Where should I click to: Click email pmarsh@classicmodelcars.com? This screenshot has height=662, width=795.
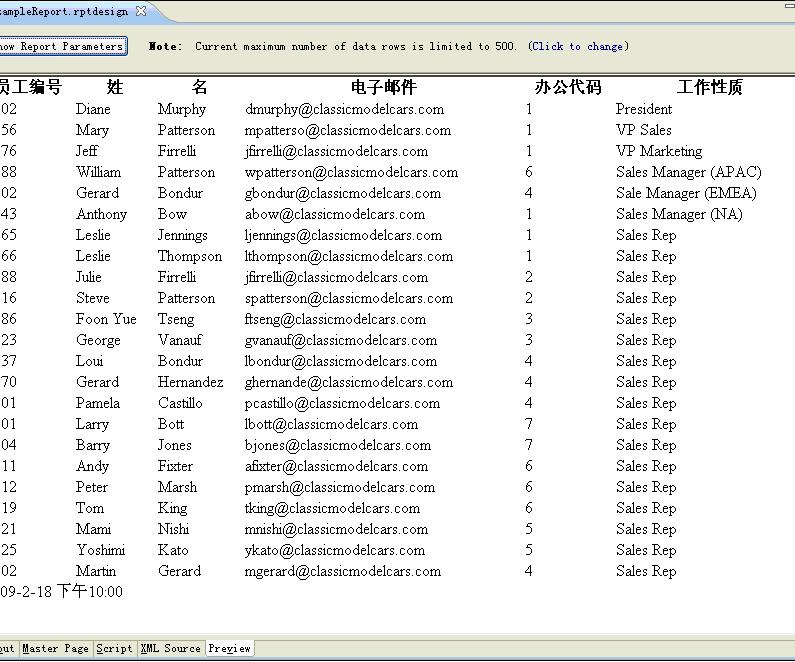pos(340,488)
